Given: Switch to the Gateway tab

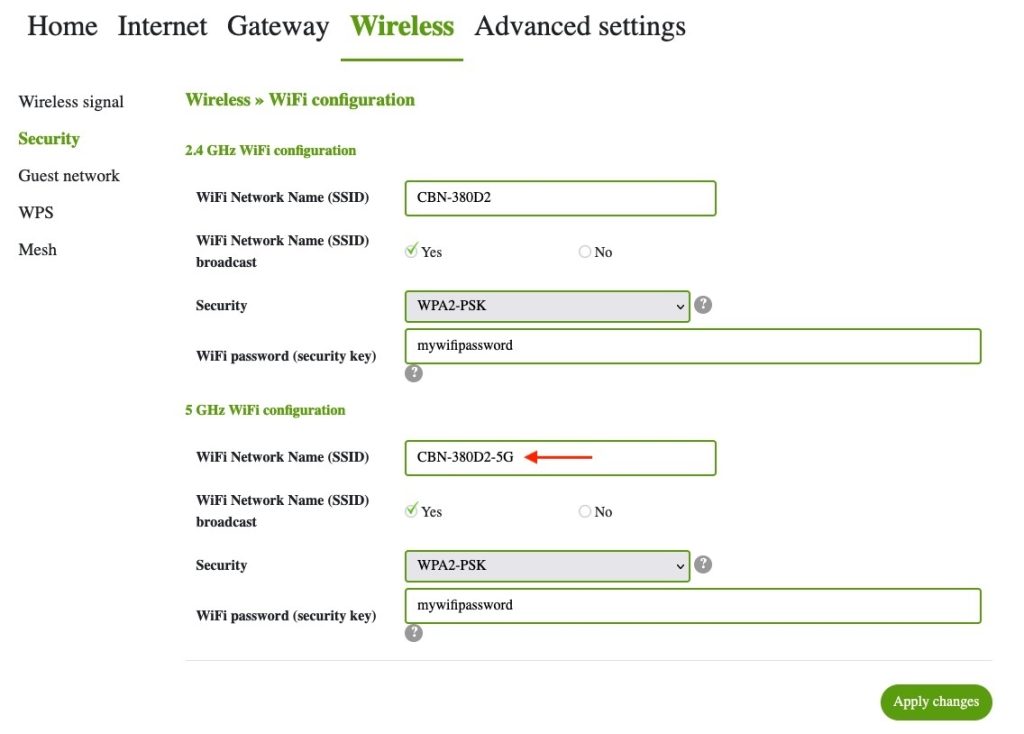Looking at the screenshot, I should point(278,27).
